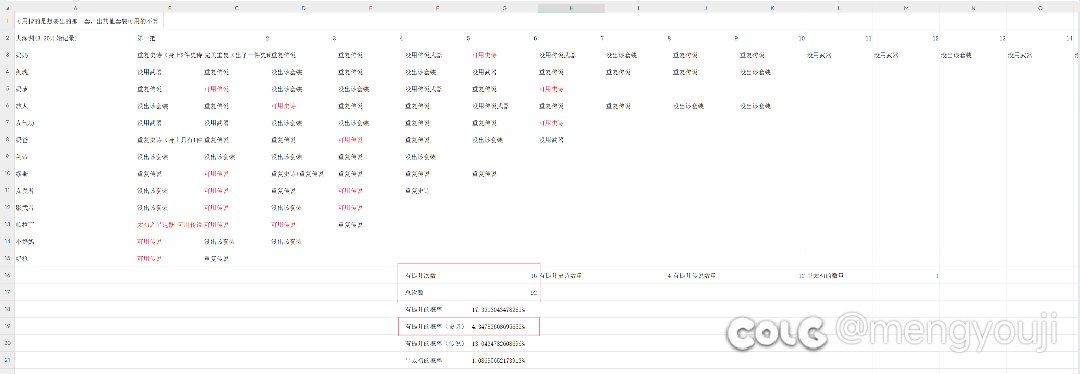Click the select-all corner of the grid
Image resolution: width=1080 pixels, height=374 pixels.
point(7,8)
